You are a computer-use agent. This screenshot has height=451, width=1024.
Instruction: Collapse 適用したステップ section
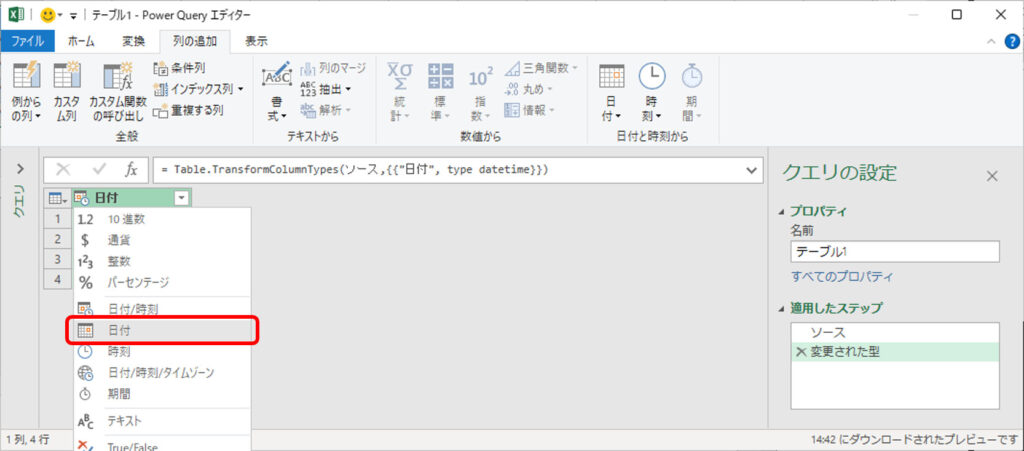(783, 307)
